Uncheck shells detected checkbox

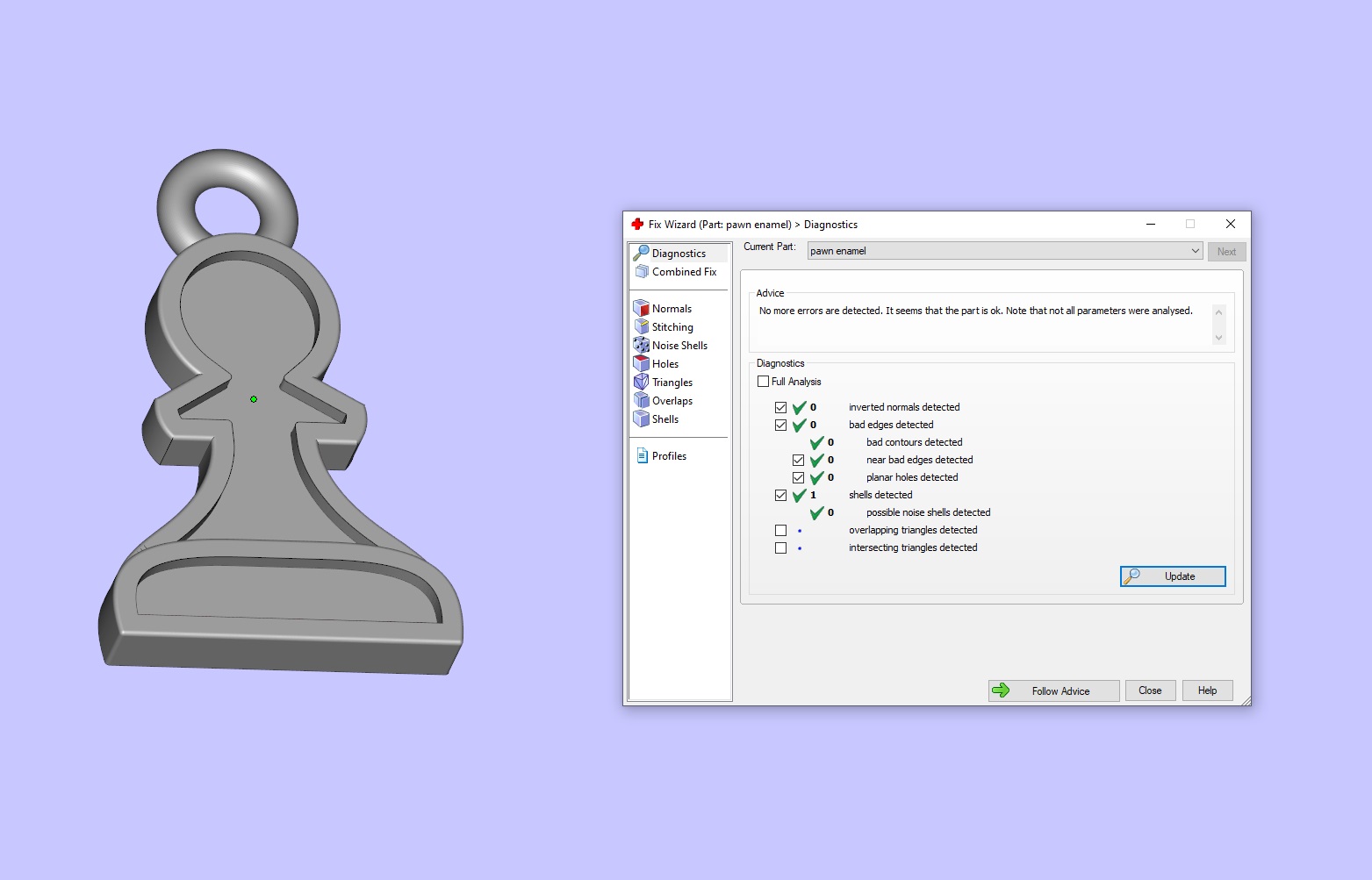pyautogui.click(x=781, y=496)
